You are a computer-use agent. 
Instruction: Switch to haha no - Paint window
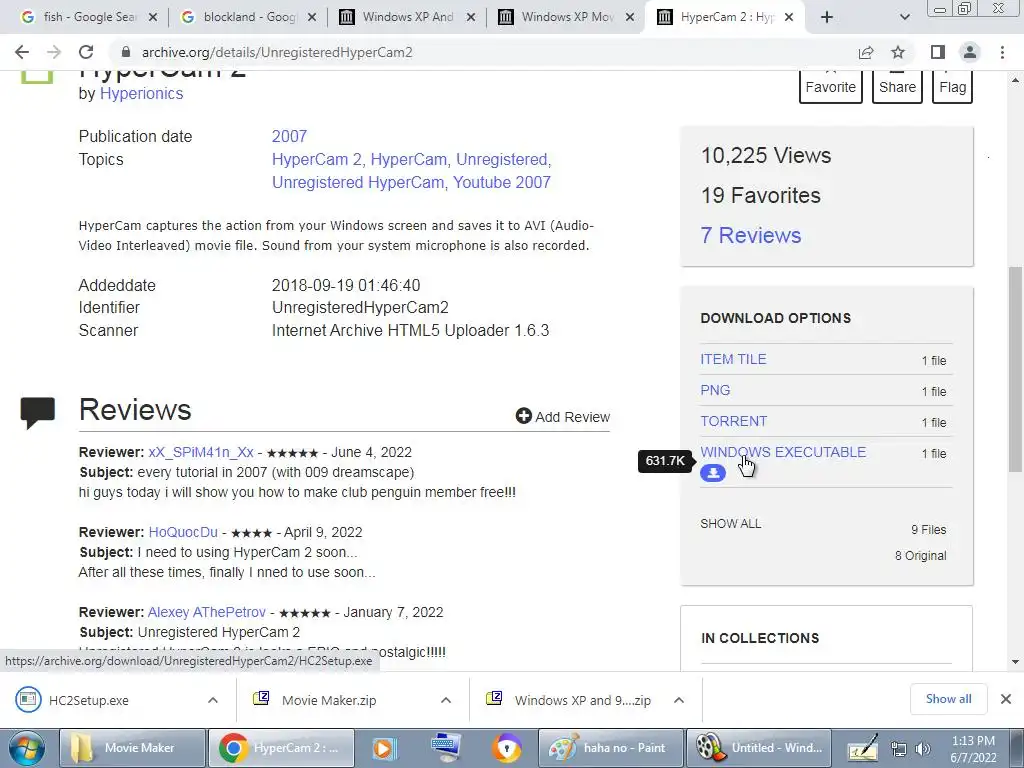coord(611,748)
